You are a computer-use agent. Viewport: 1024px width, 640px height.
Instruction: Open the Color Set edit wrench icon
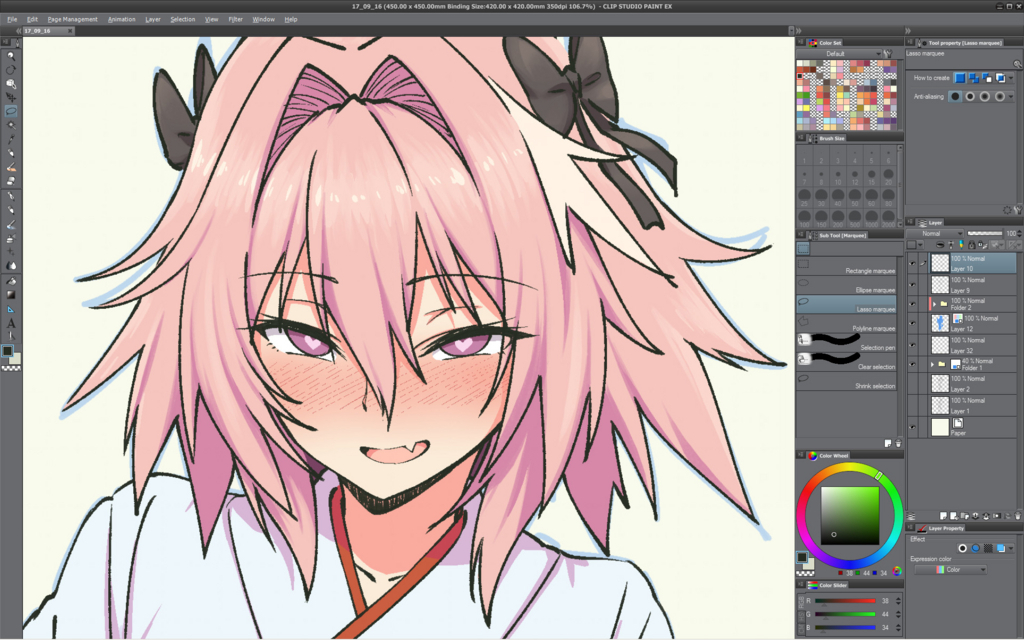[x=888, y=54]
